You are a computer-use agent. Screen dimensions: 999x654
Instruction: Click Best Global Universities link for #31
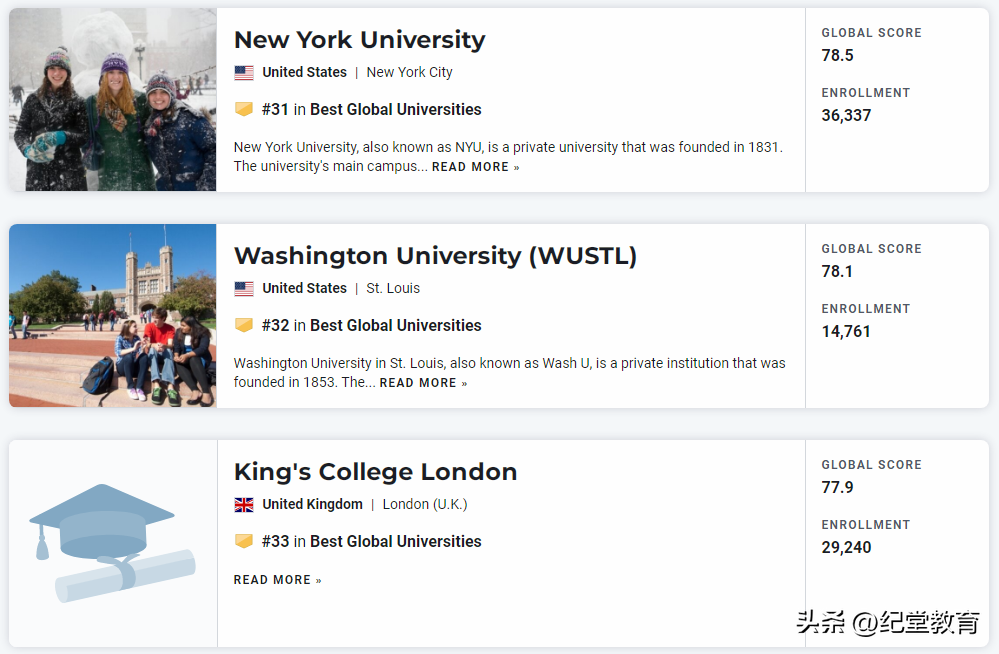395,109
